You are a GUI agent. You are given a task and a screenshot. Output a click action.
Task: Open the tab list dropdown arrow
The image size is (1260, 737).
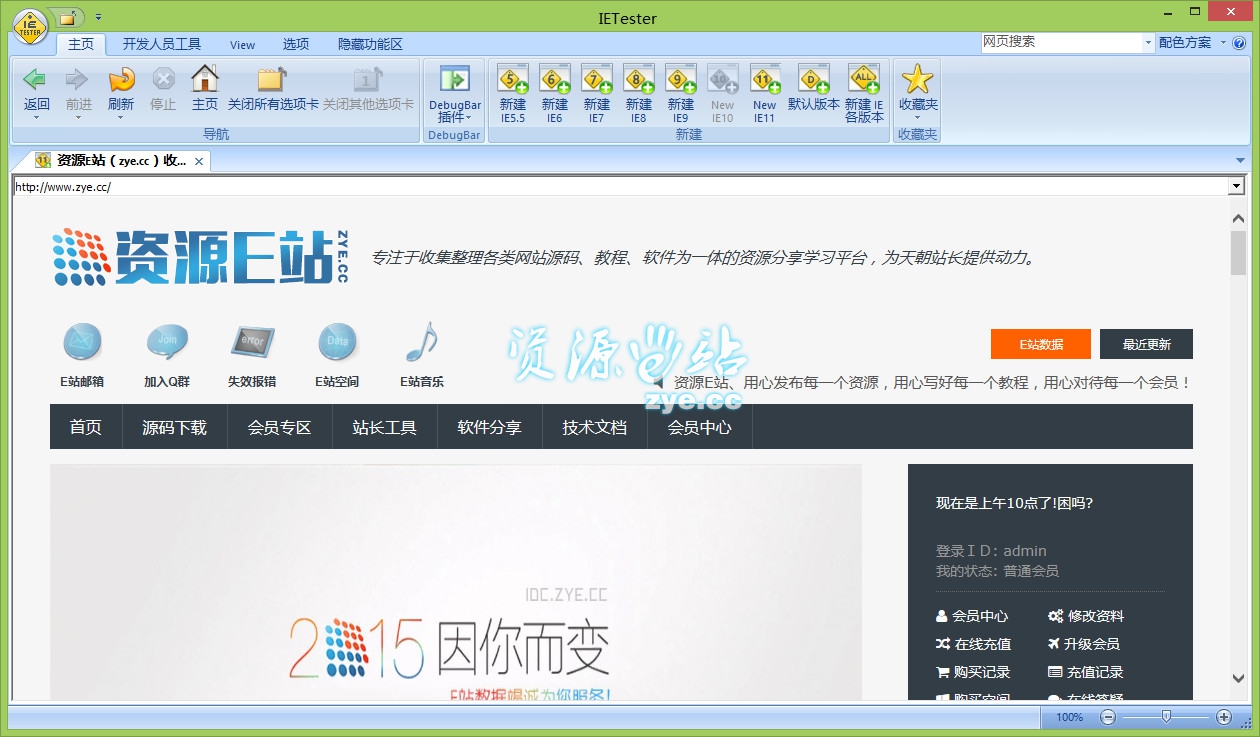(1240, 160)
